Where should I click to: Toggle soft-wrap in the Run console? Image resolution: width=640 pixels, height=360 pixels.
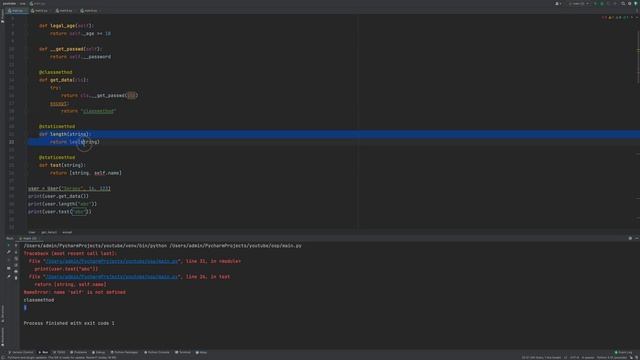tap(16, 259)
